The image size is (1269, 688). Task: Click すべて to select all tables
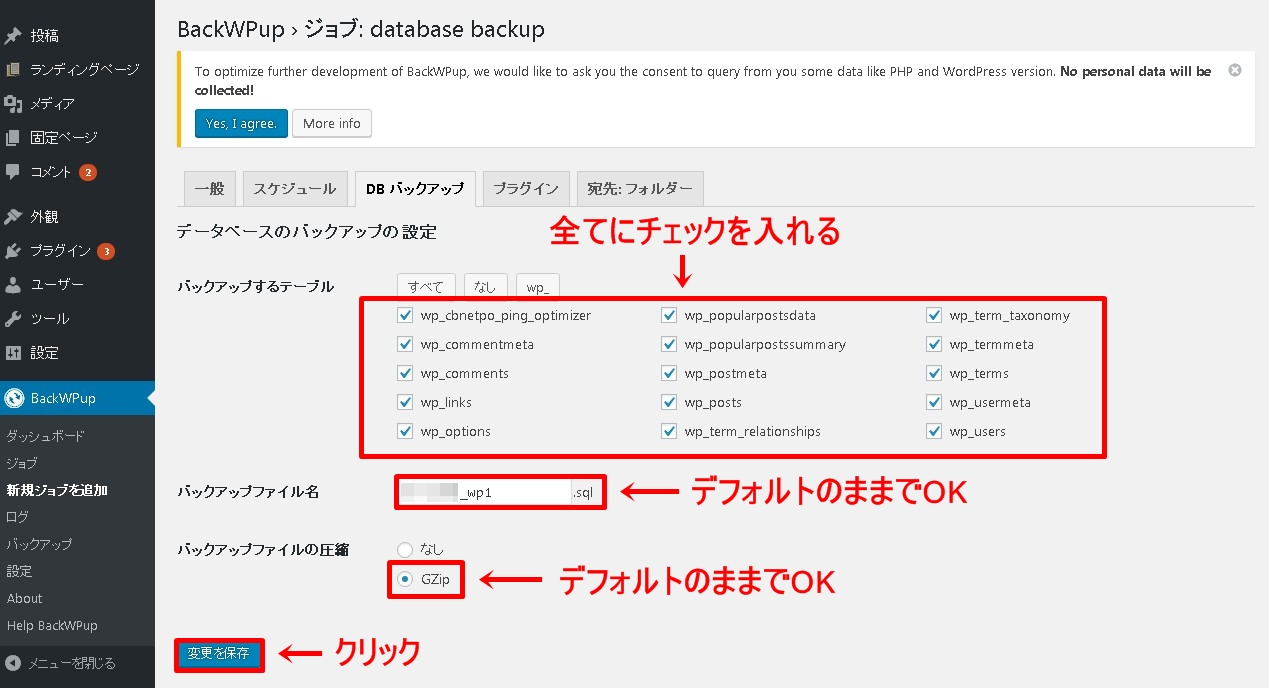click(x=426, y=287)
